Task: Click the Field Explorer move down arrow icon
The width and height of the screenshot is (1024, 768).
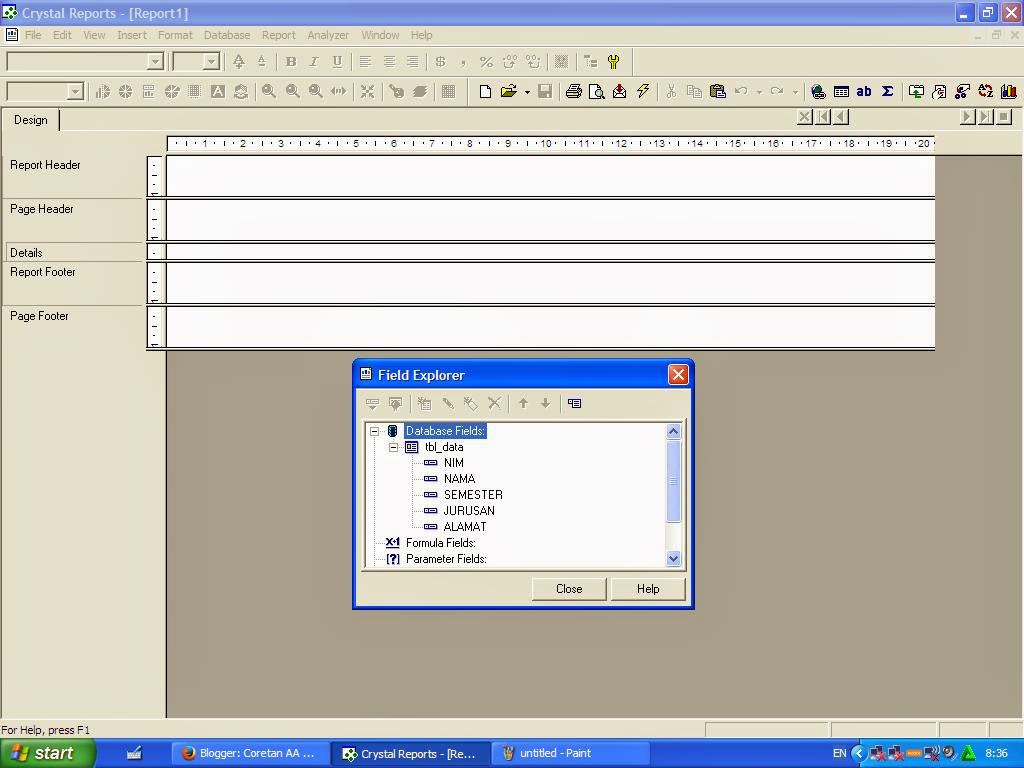Action: (545, 404)
